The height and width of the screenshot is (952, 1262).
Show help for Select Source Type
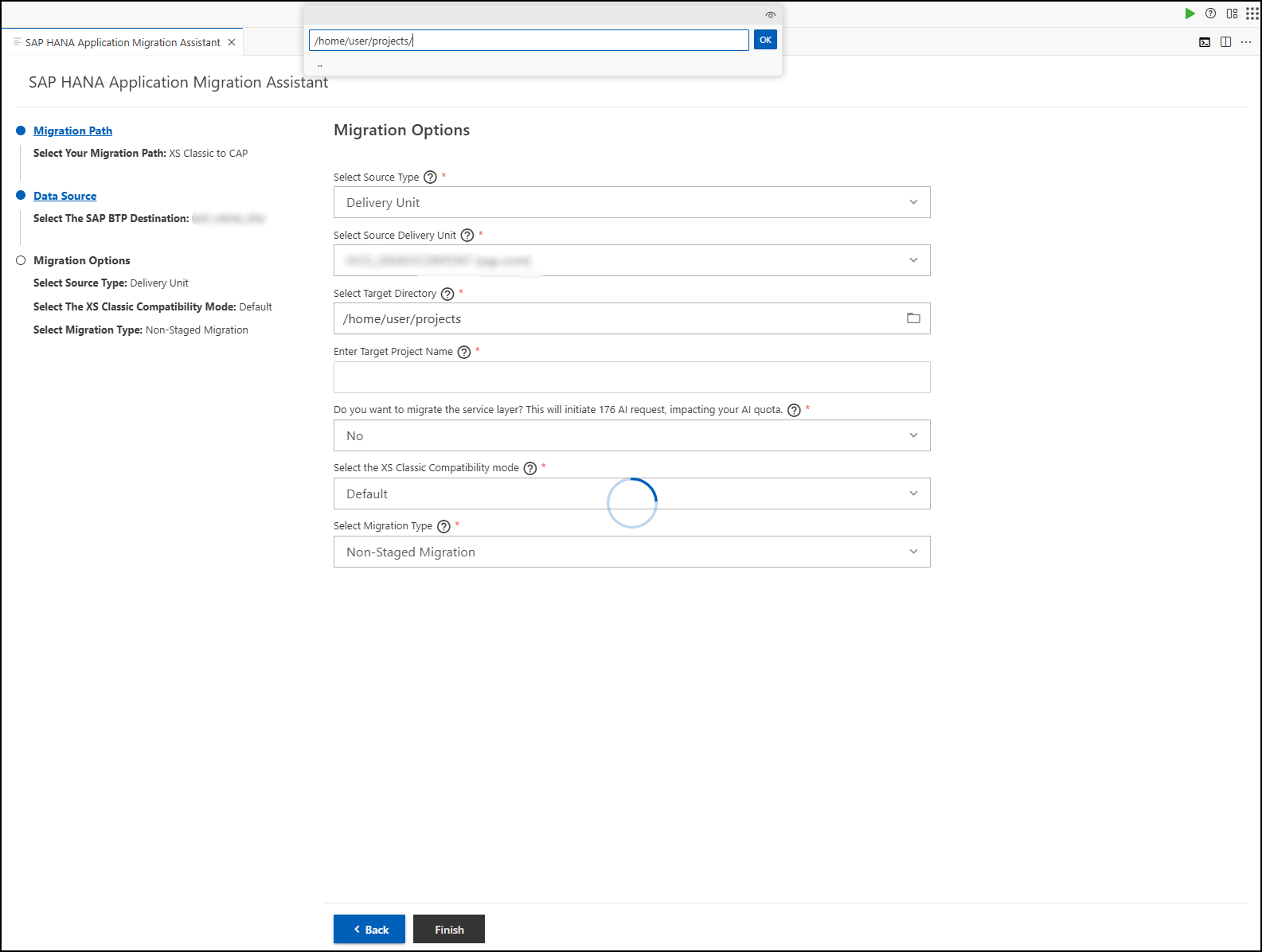click(x=430, y=178)
